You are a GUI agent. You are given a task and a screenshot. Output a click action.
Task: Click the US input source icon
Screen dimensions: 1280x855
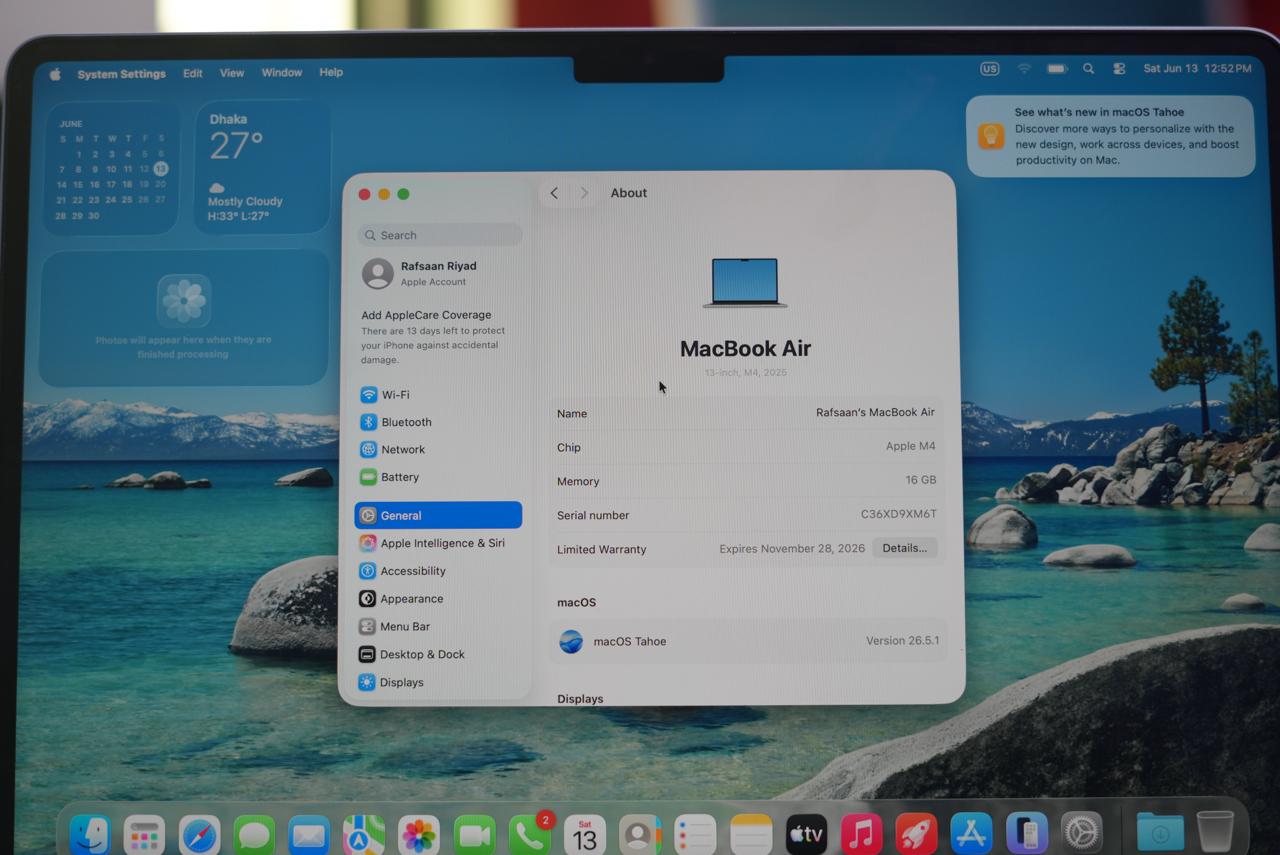point(990,69)
